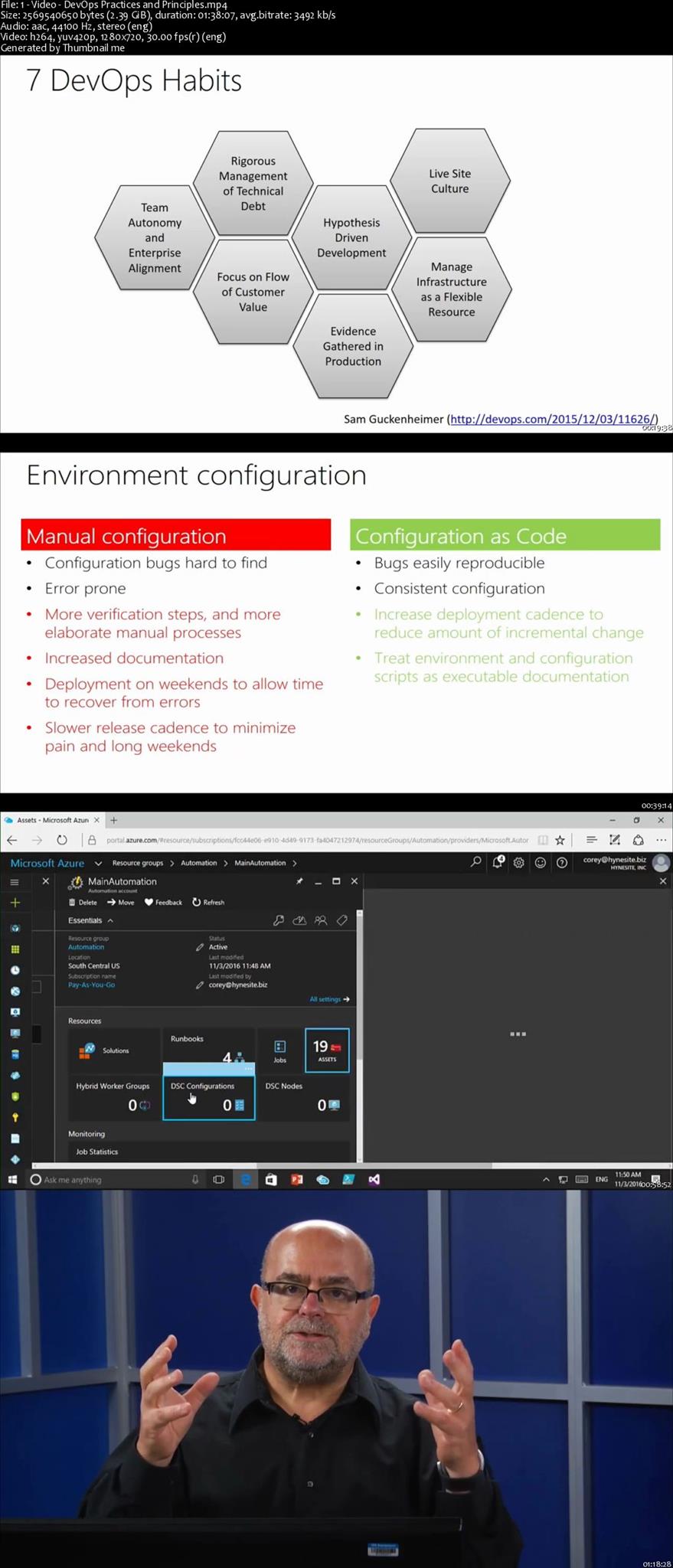The width and height of the screenshot is (673, 1568).
Task: Open the DSC Nodes tile
Action: (x=303, y=1097)
